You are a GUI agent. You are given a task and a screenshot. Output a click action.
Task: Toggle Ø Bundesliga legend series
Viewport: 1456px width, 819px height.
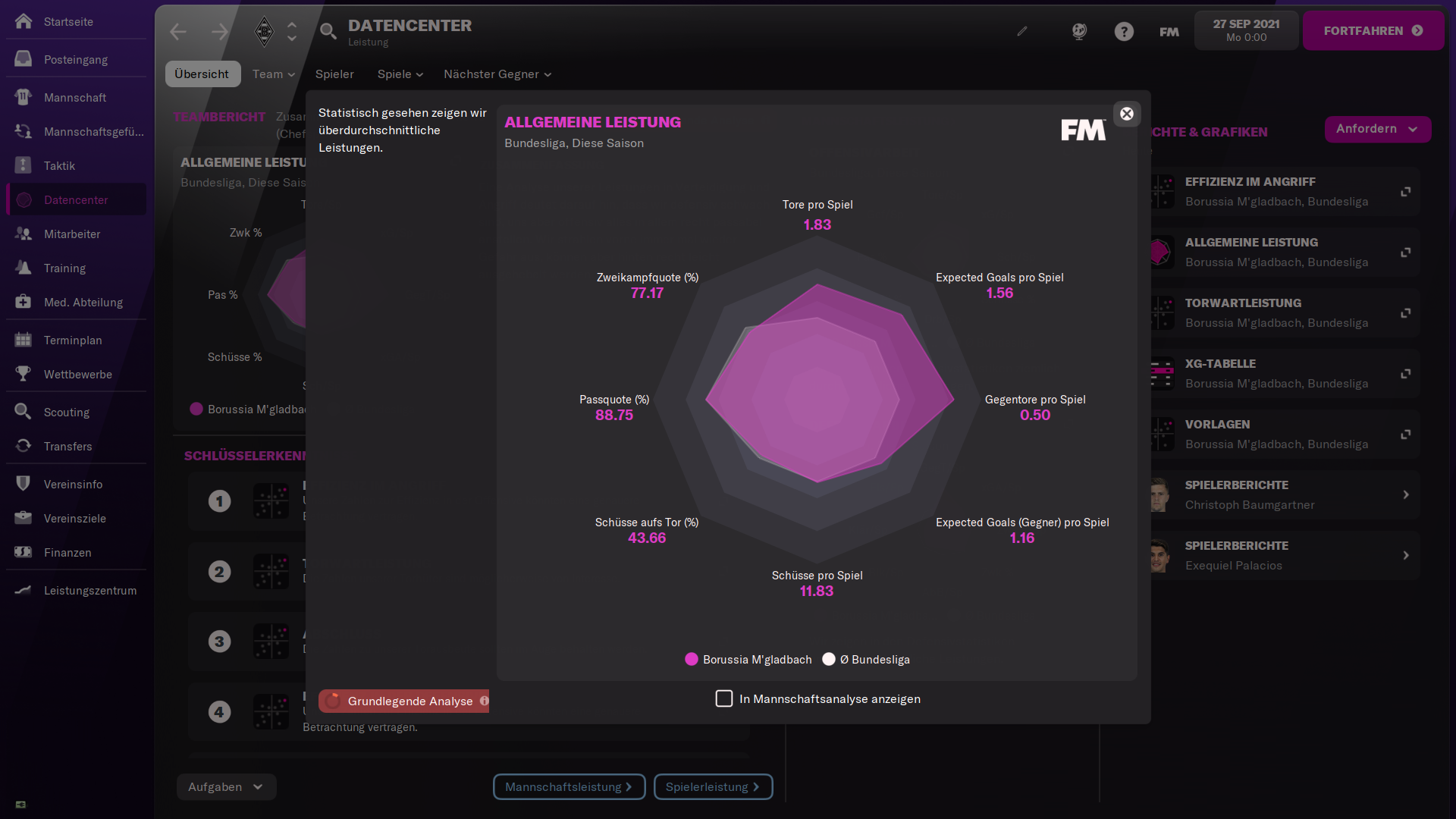click(866, 659)
